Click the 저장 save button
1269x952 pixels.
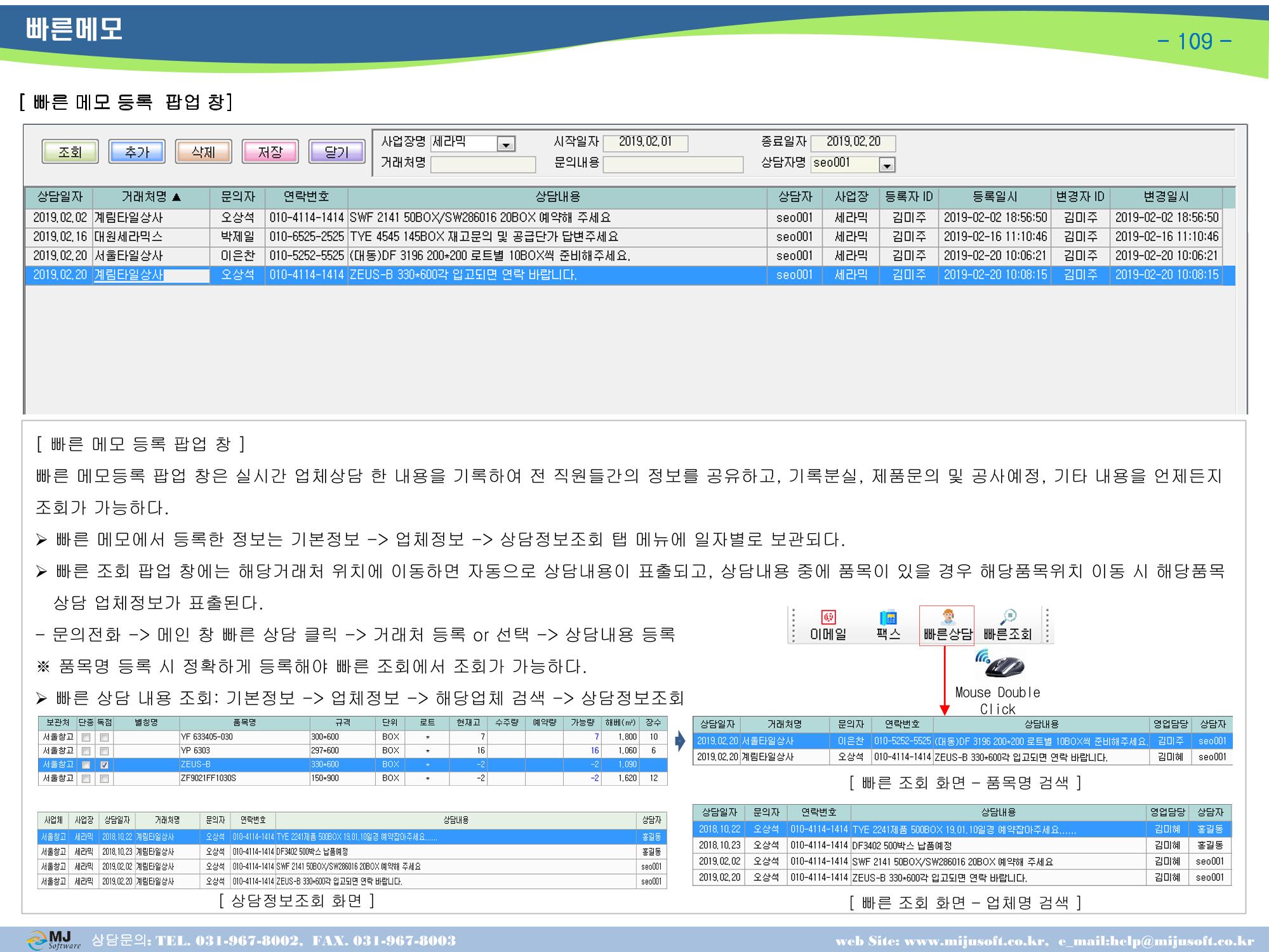270,152
